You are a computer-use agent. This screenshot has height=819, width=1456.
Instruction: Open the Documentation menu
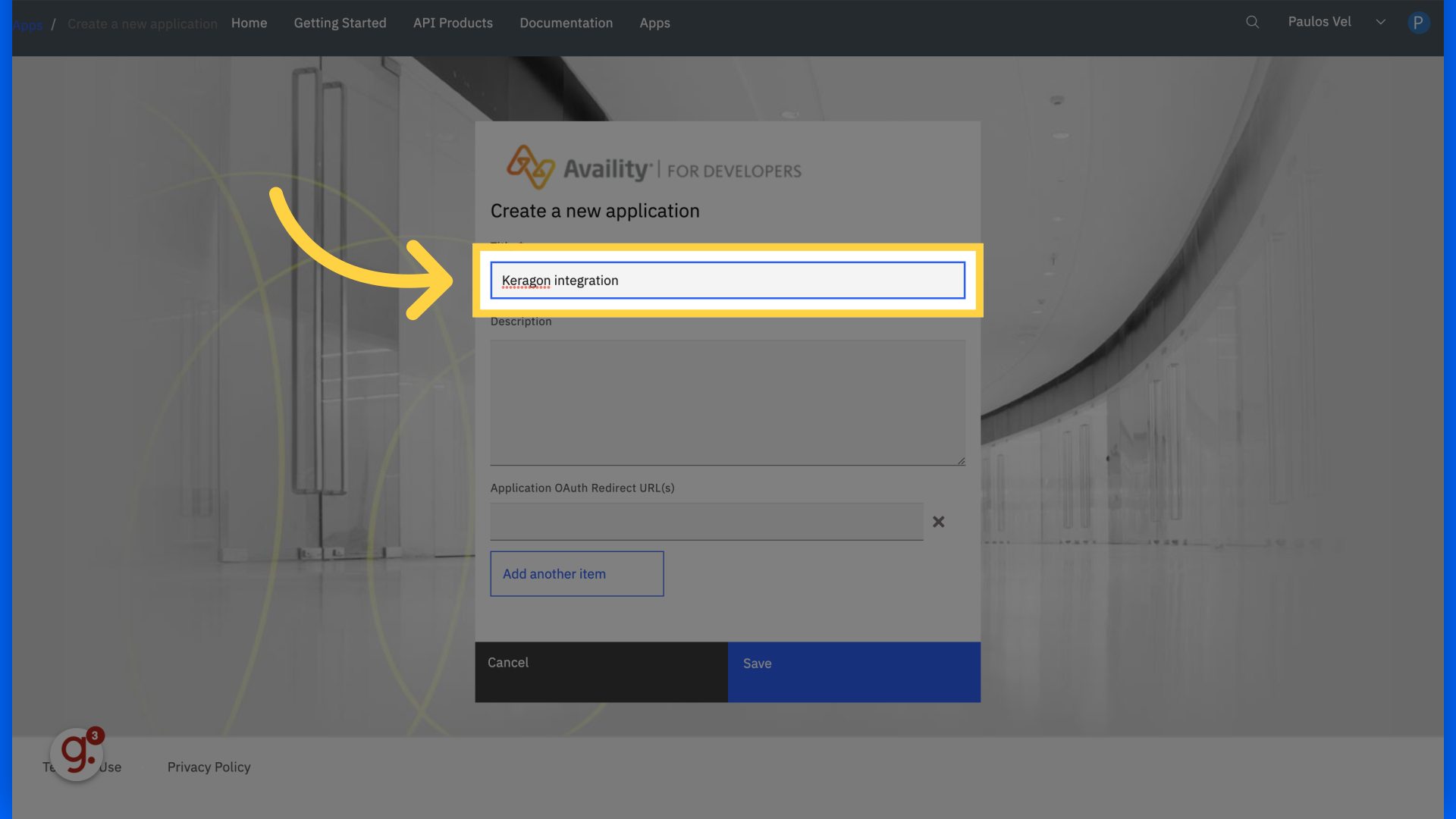(566, 23)
